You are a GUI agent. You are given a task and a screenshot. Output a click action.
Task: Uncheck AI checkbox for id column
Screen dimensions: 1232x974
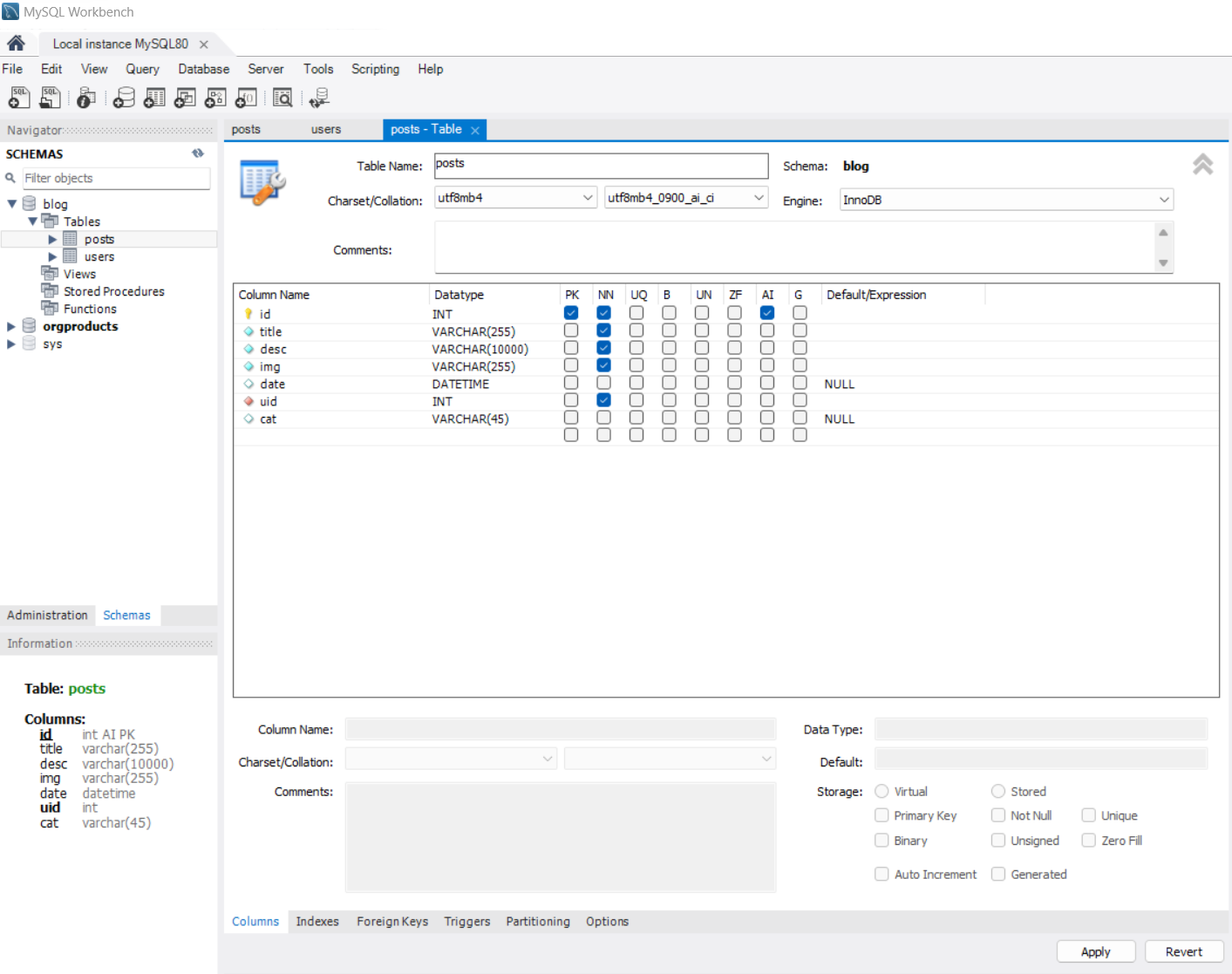click(767, 313)
